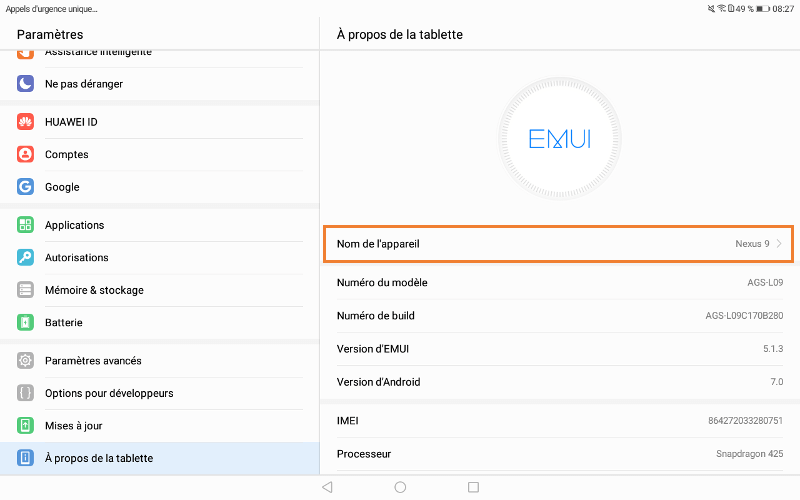Screen dimensions: 800x500
Task: Tap the EMUI logo circle
Action: pyautogui.click(x=560, y=139)
